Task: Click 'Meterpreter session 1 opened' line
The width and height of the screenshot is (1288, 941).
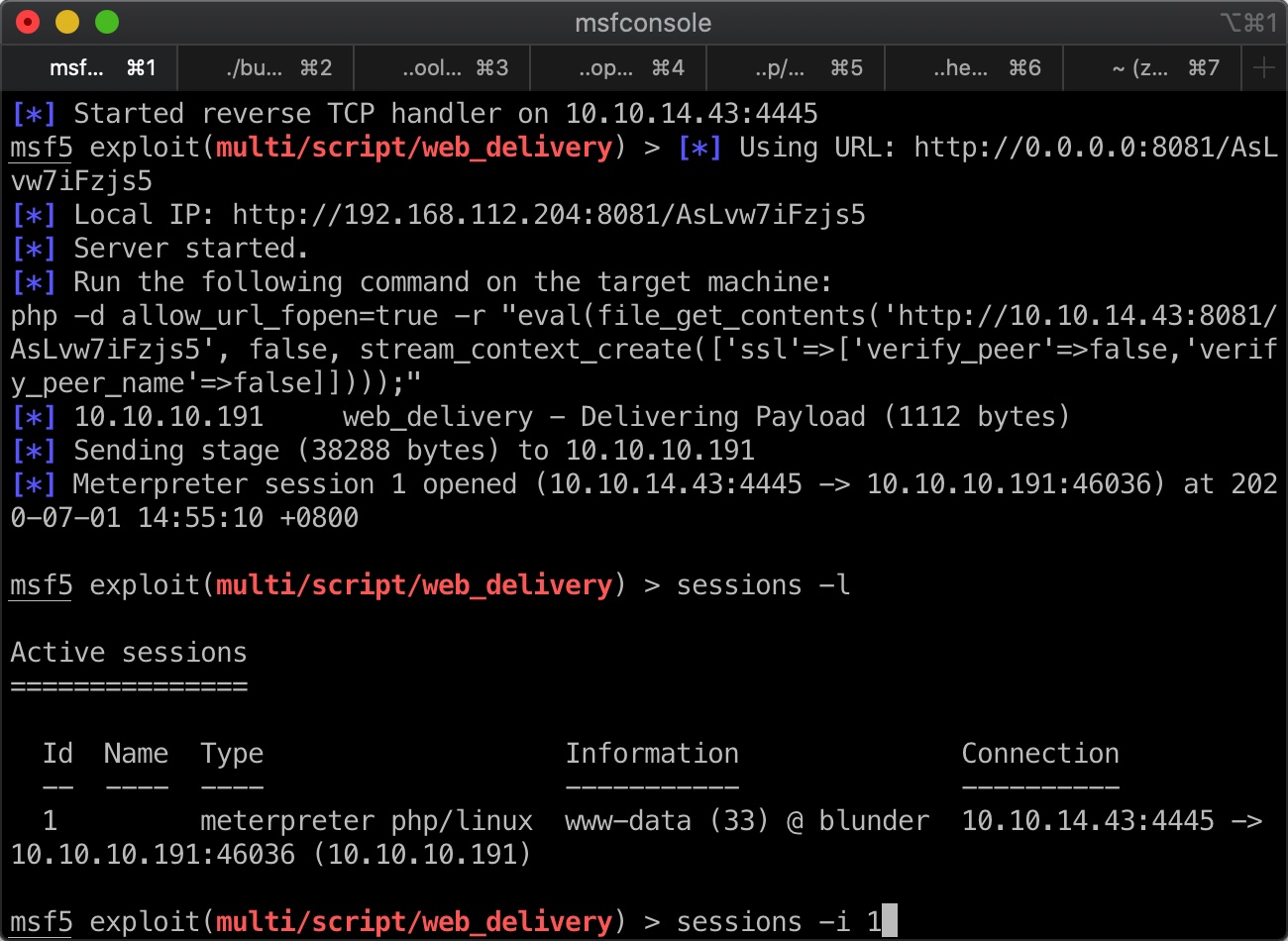Action: coord(644,501)
